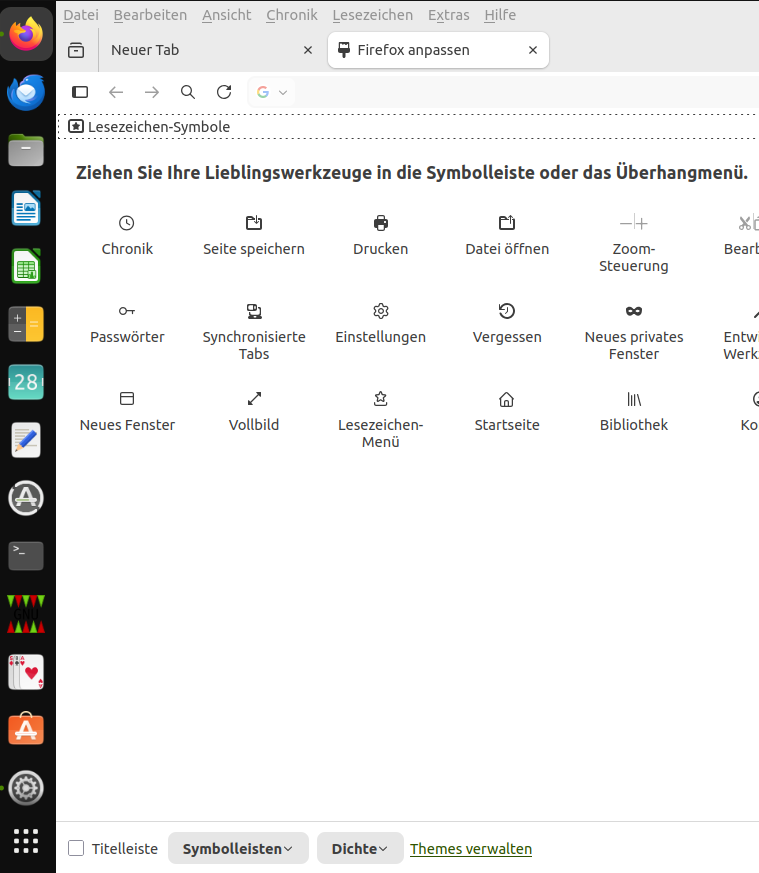Click the Passwörter key icon
759x873 pixels.
(127, 311)
